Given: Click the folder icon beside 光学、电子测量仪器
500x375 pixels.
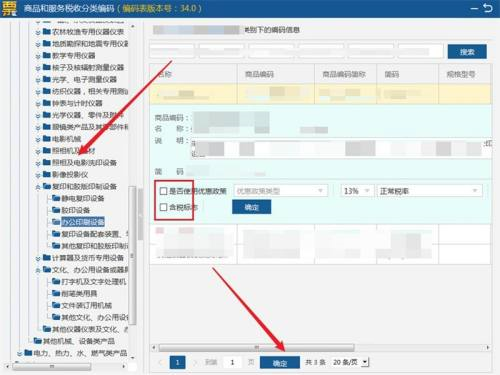Looking at the screenshot, I should click(47, 79).
